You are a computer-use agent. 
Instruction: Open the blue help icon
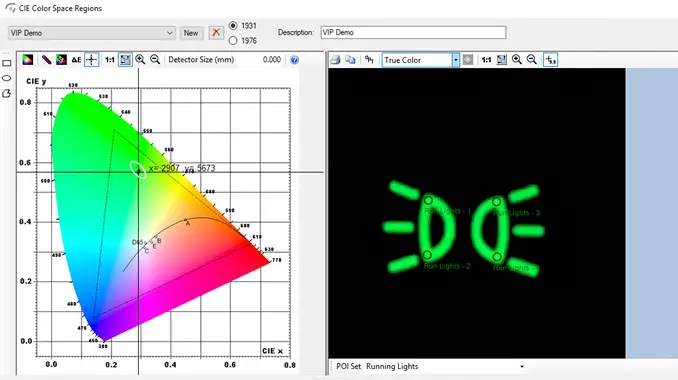click(x=294, y=60)
